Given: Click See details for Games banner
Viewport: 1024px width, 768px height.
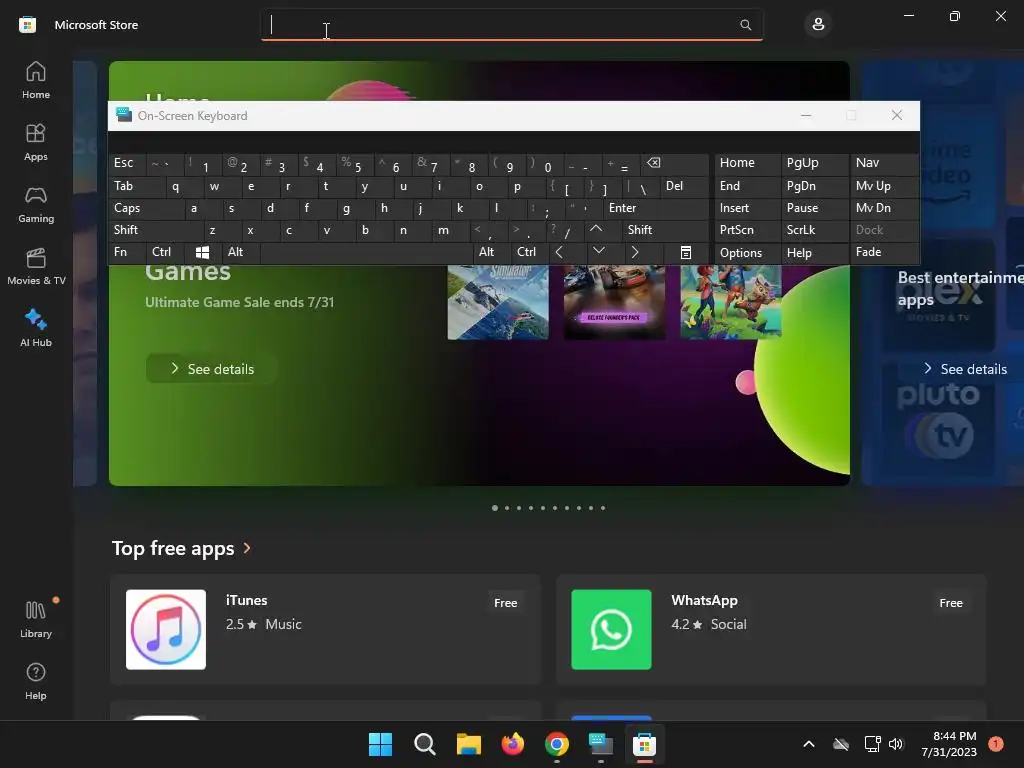Looking at the screenshot, I should tap(212, 369).
